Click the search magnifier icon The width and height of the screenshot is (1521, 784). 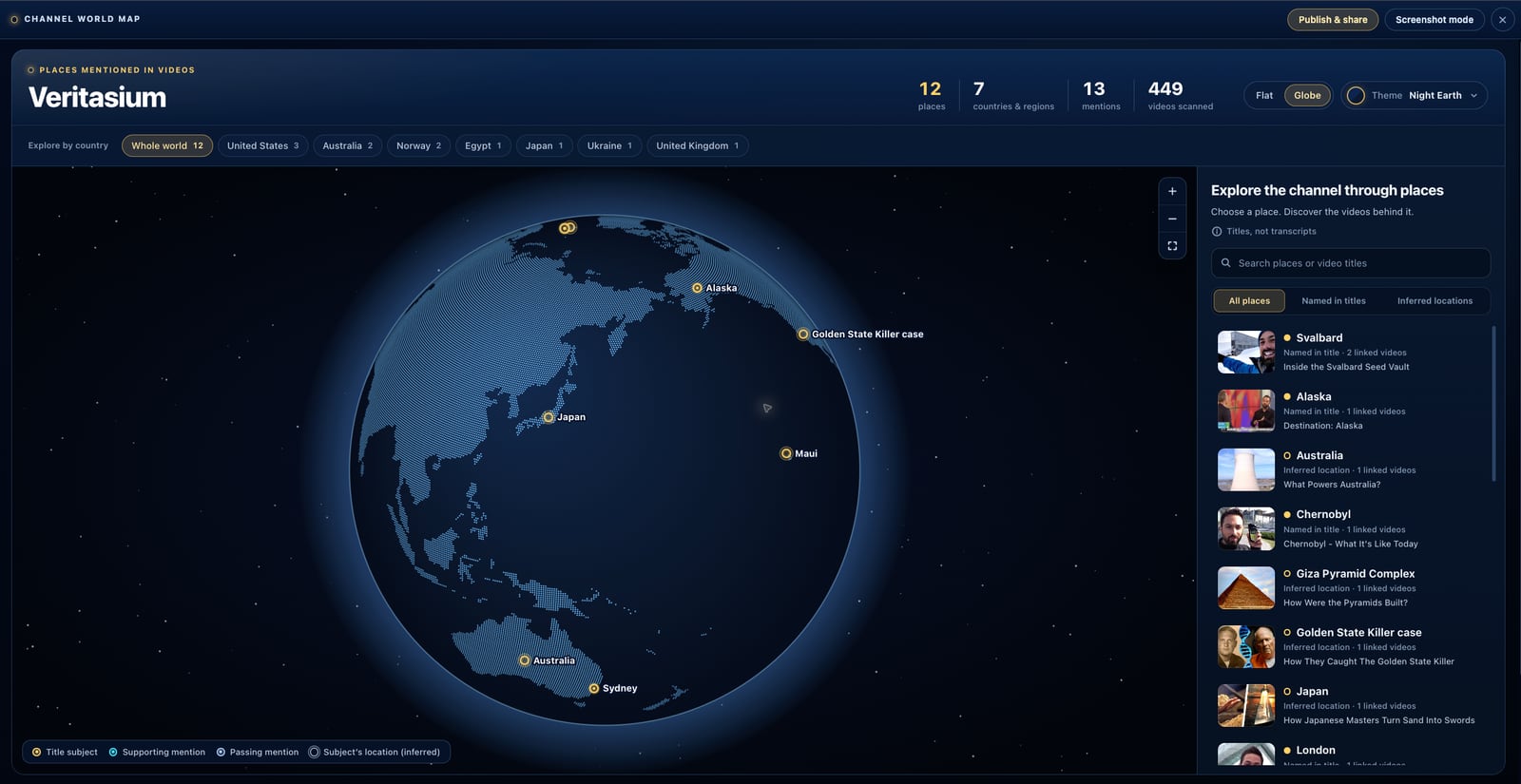click(1226, 263)
